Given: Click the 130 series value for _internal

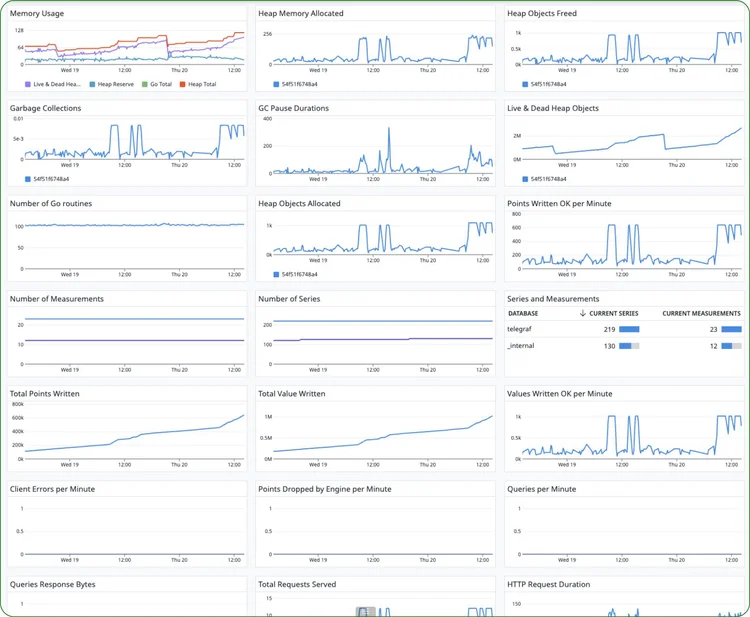Looking at the screenshot, I should [x=609, y=346].
